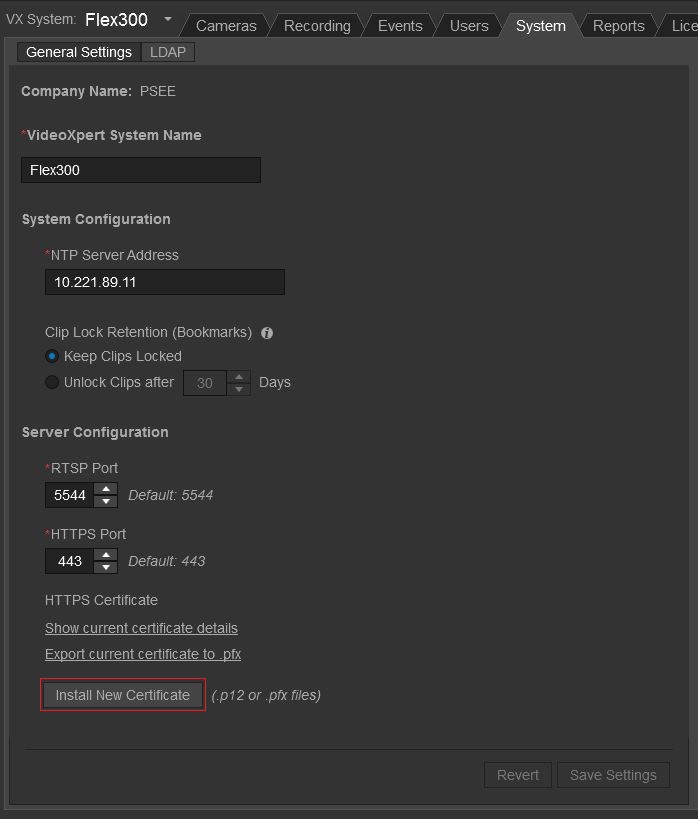Open the Cameras tab
Image resolution: width=698 pixels, height=819 pixels.
(226, 26)
